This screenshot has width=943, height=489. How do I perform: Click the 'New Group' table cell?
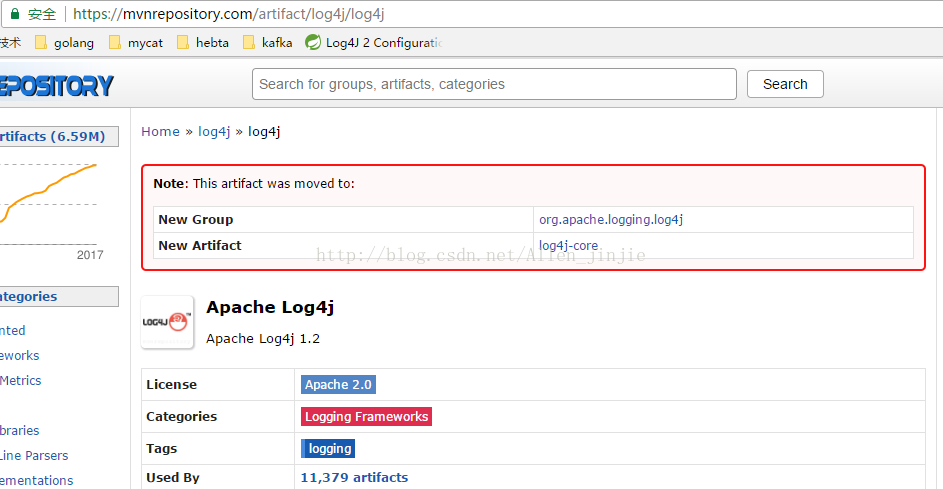click(x=343, y=220)
